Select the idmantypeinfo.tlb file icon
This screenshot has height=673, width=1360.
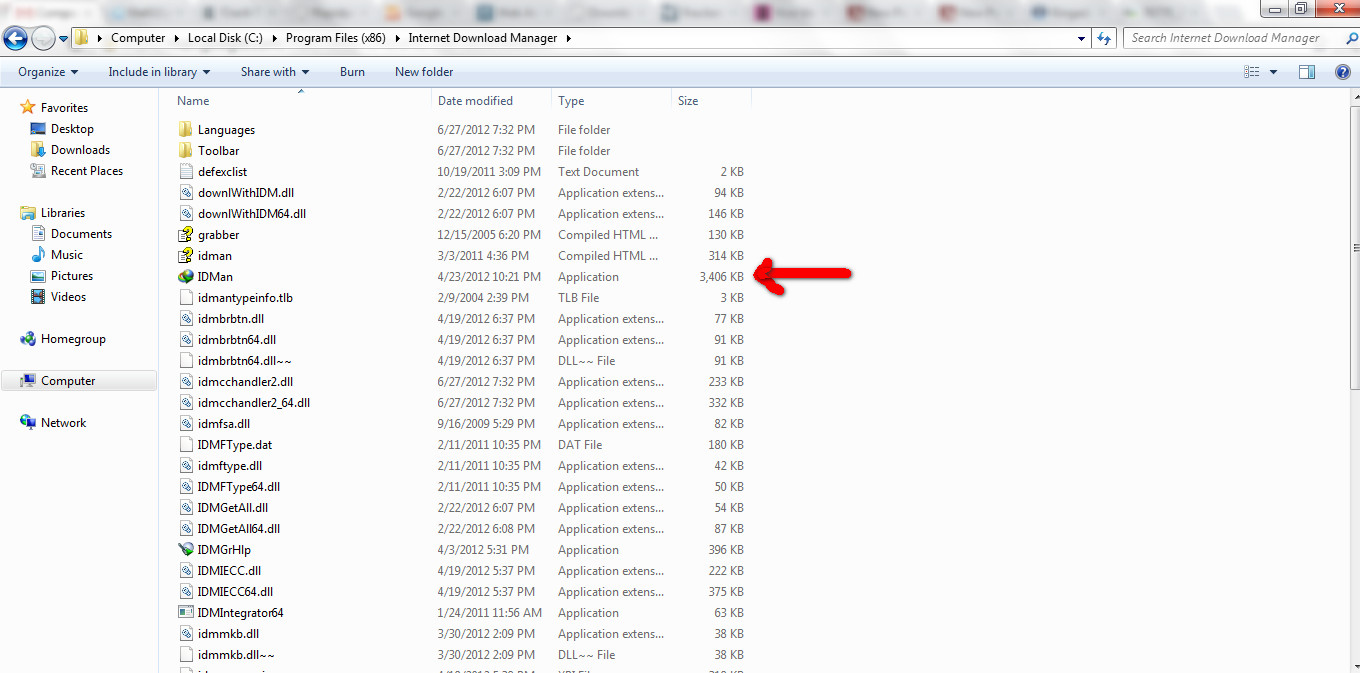click(x=185, y=298)
